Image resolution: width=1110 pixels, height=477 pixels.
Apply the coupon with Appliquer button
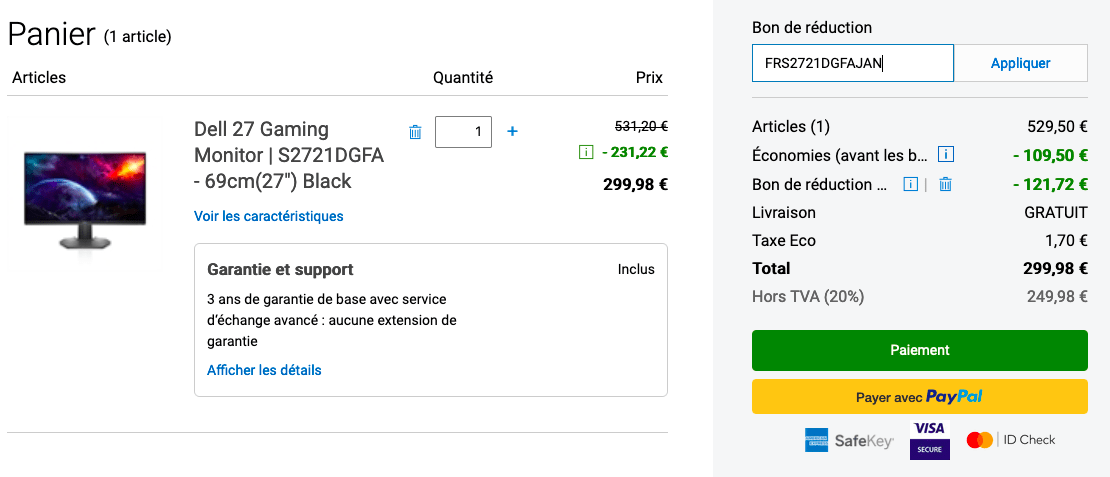coord(1020,63)
